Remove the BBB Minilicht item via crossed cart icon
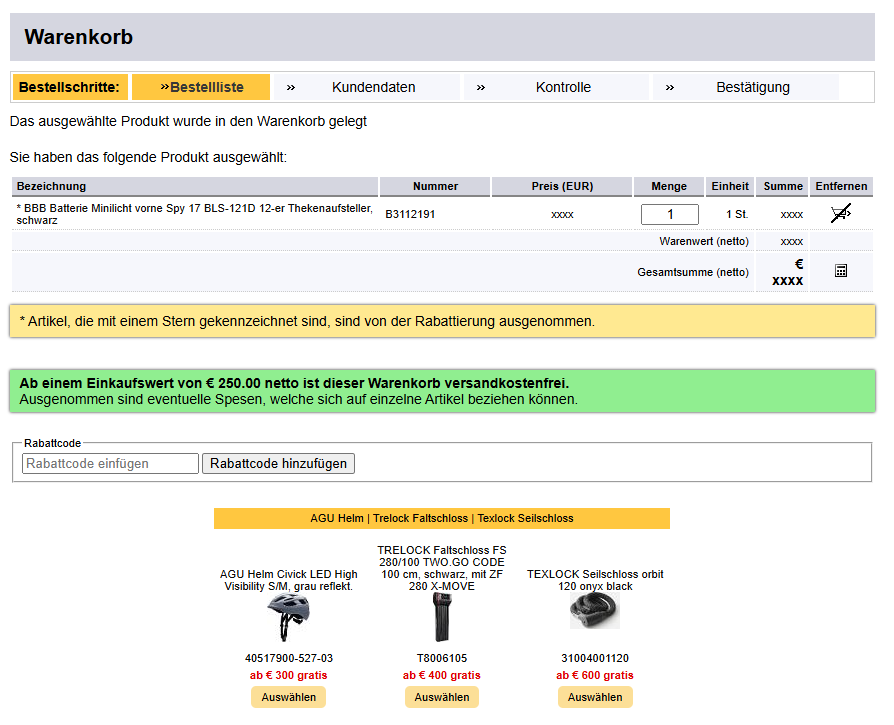Image resolution: width=894 pixels, height=725 pixels. [840, 214]
